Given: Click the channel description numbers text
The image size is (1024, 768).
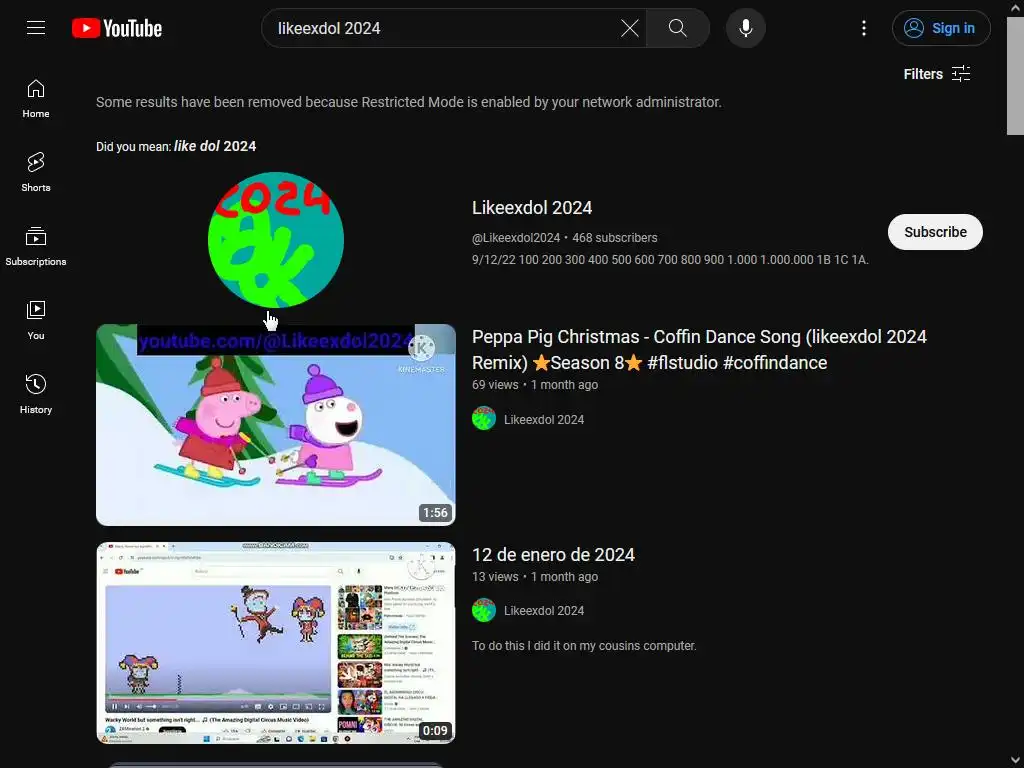Looking at the screenshot, I should (x=670, y=260).
